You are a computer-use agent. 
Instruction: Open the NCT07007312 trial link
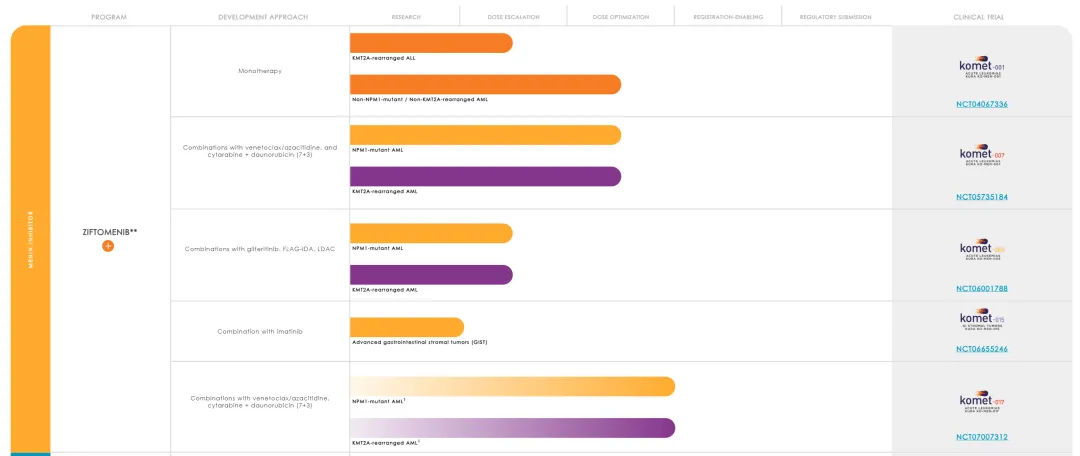(x=981, y=437)
